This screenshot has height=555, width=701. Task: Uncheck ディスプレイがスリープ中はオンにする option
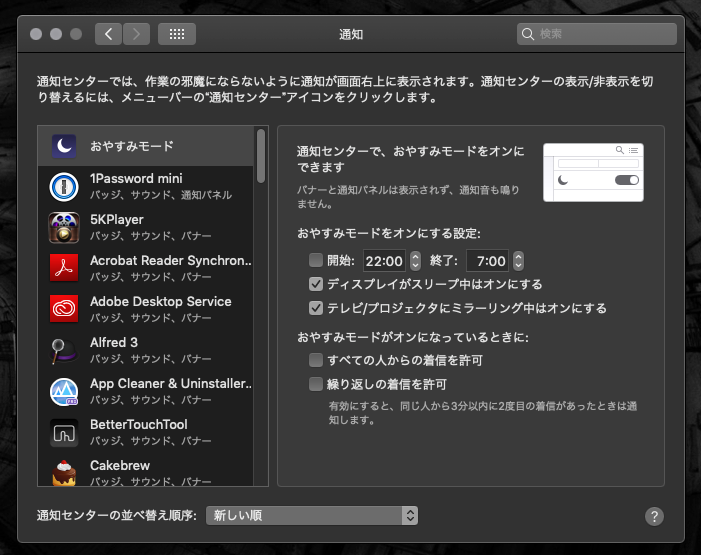(316, 284)
